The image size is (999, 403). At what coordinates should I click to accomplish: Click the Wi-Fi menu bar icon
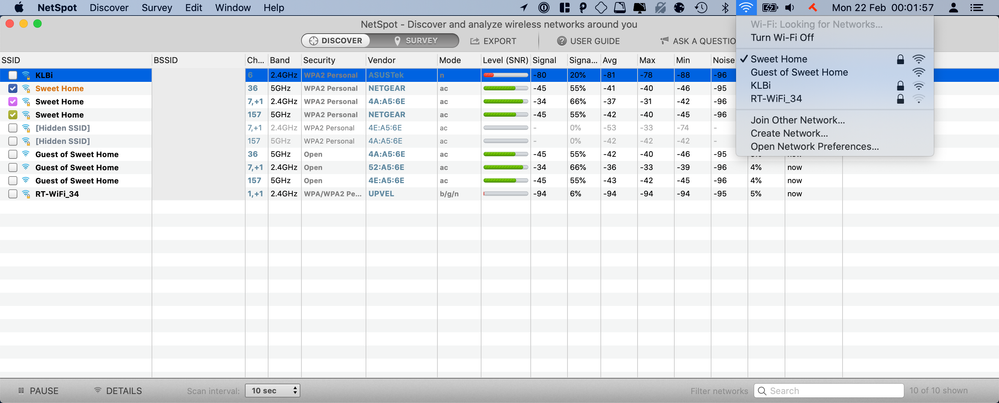pyautogui.click(x=745, y=8)
